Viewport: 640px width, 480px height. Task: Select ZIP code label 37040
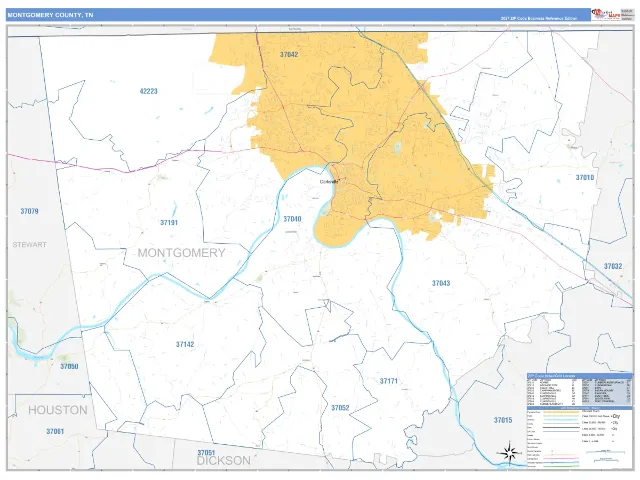292,219
